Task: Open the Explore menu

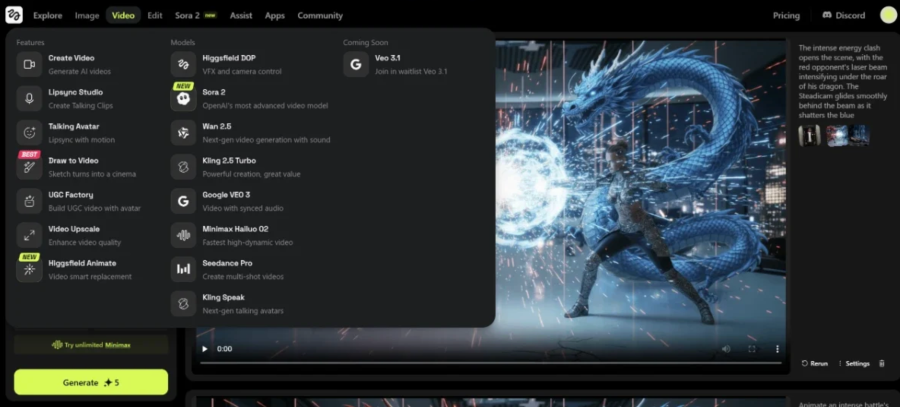Action: tap(48, 15)
